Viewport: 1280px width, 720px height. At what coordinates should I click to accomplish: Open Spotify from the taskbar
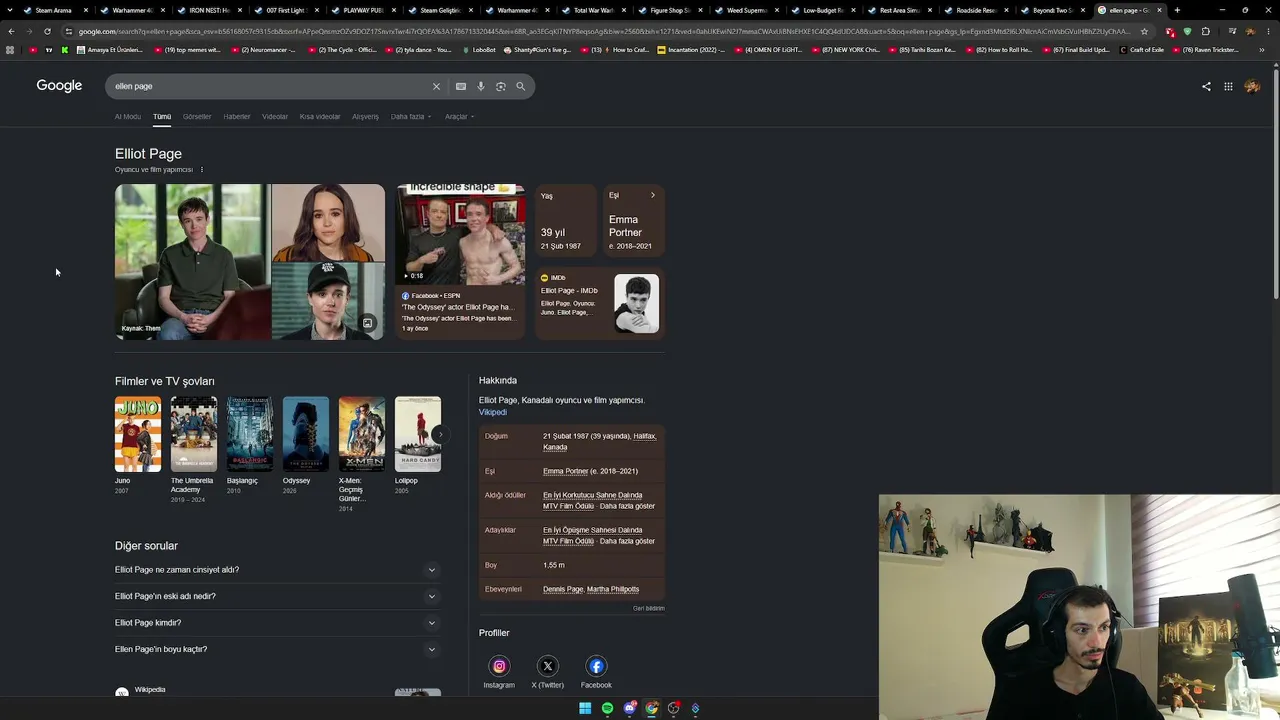click(607, 708)
